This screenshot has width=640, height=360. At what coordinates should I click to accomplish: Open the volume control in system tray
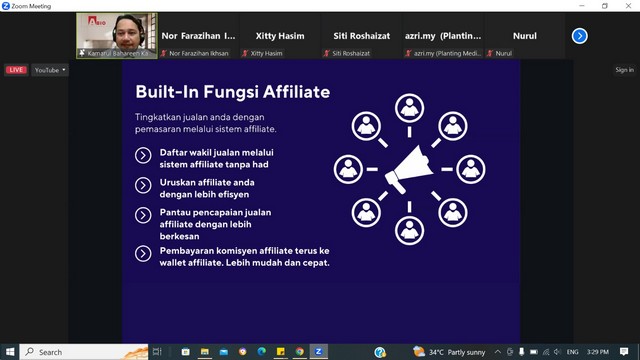coord(557,352)
